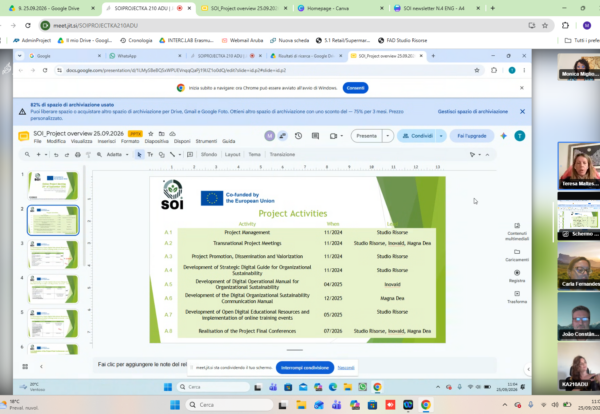Expand the Presenta options dropdown arrow
Screen dimensions: 600x414
pos(388,136)
